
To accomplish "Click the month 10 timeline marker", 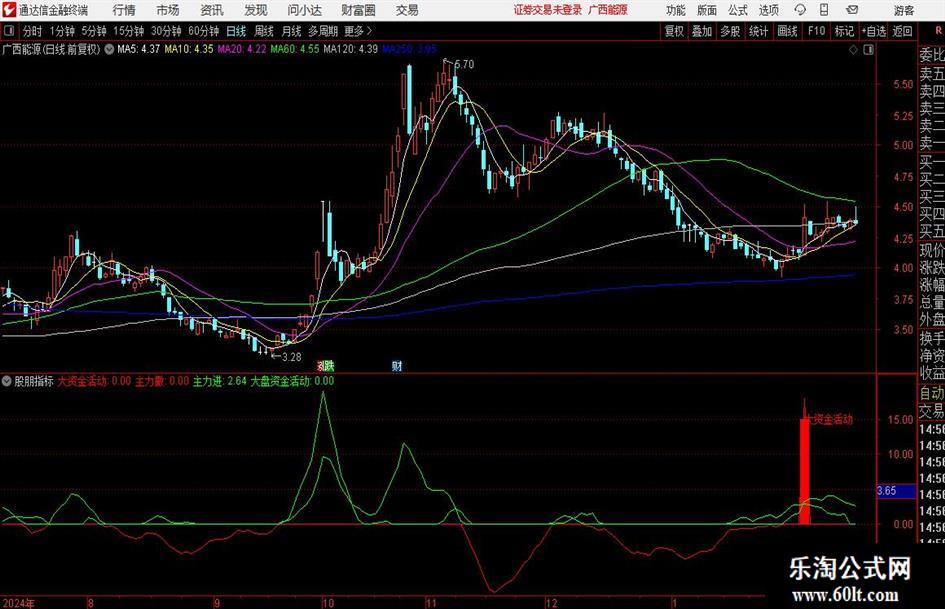I will tap(327, 602).
